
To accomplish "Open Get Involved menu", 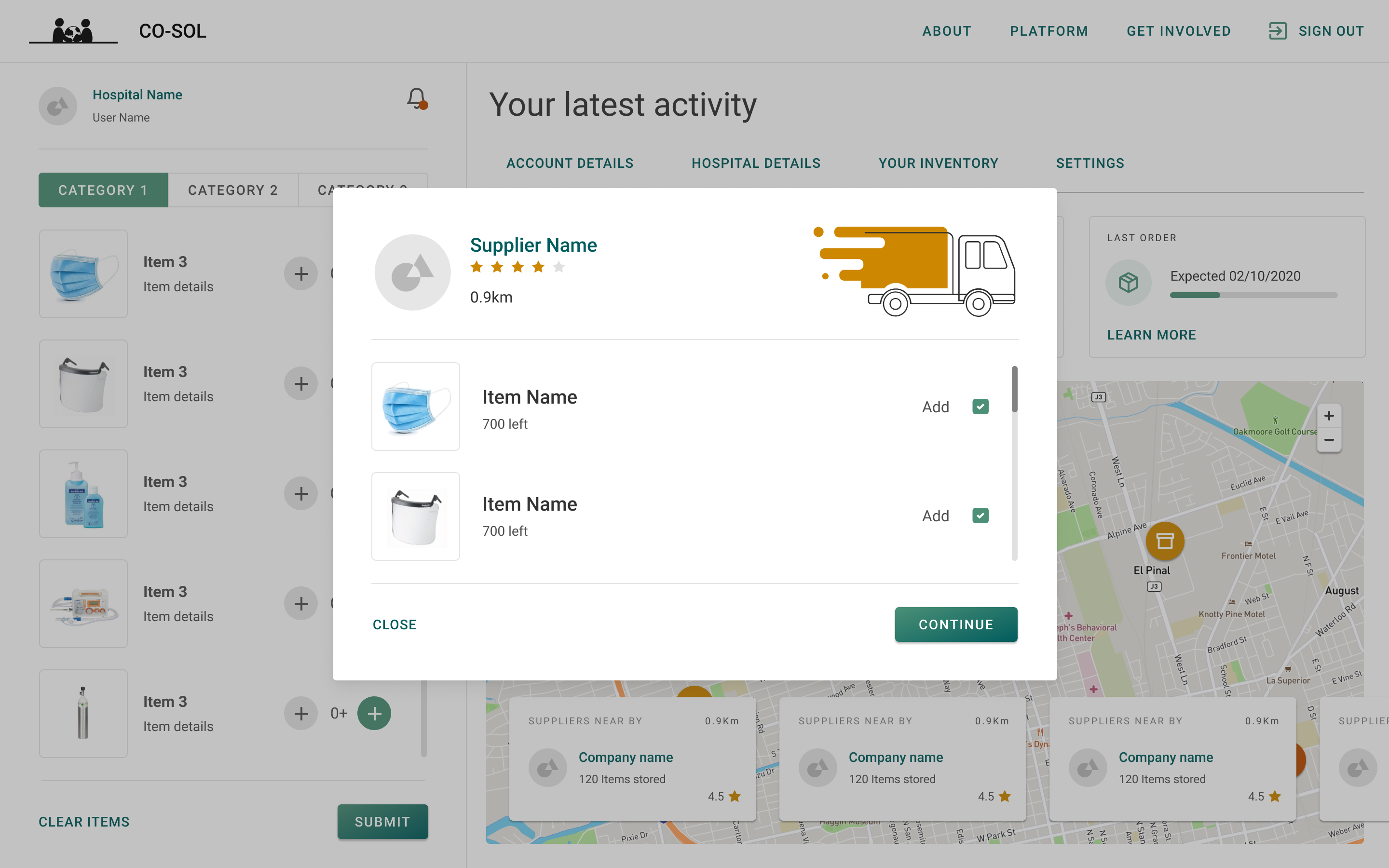I will (x=1179, y=31).
